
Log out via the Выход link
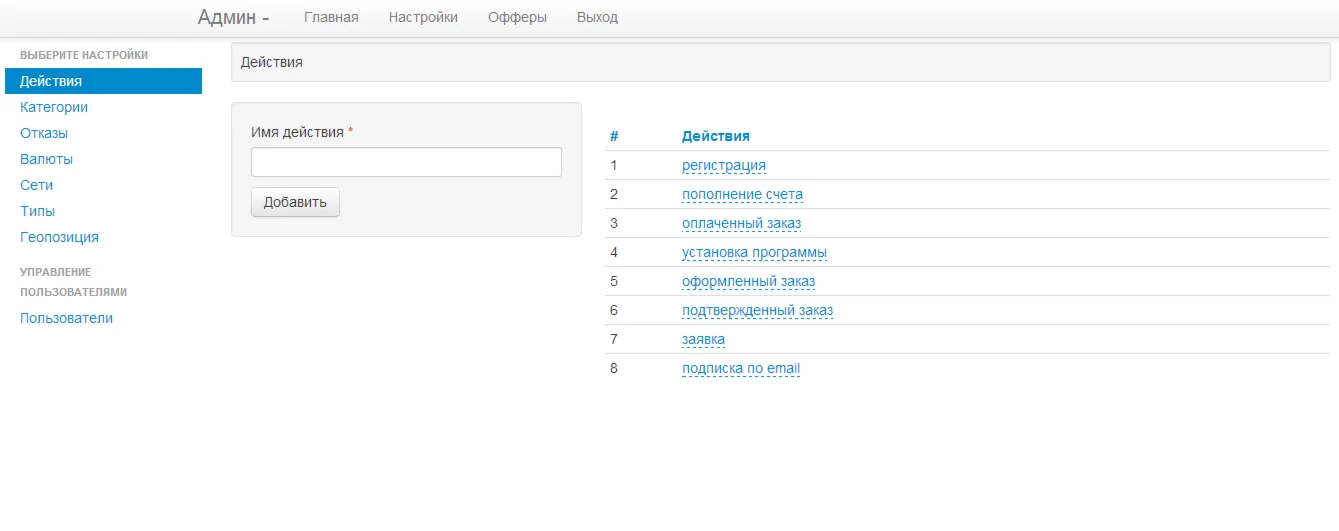tap(597, 17)
